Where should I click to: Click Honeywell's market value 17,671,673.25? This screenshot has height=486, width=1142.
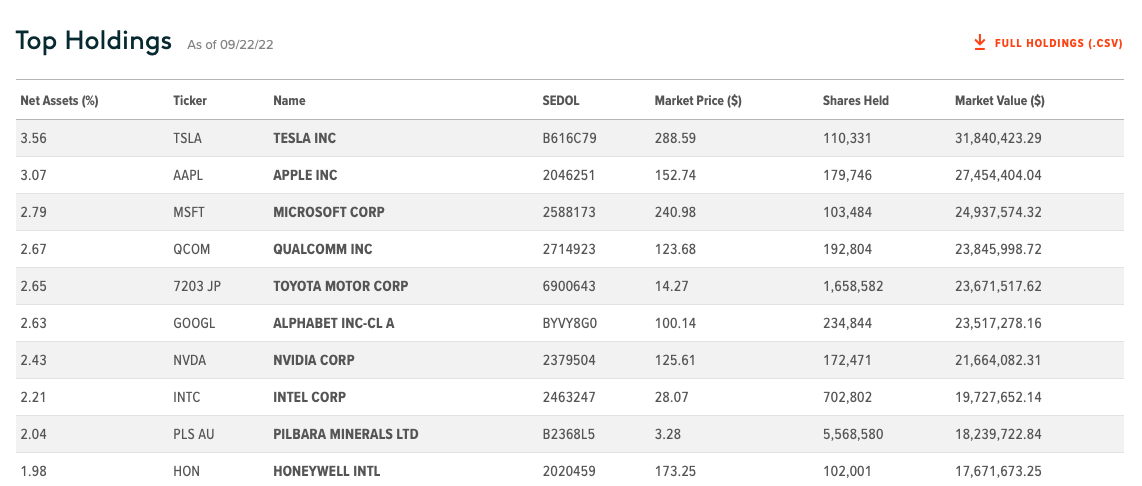998,471
